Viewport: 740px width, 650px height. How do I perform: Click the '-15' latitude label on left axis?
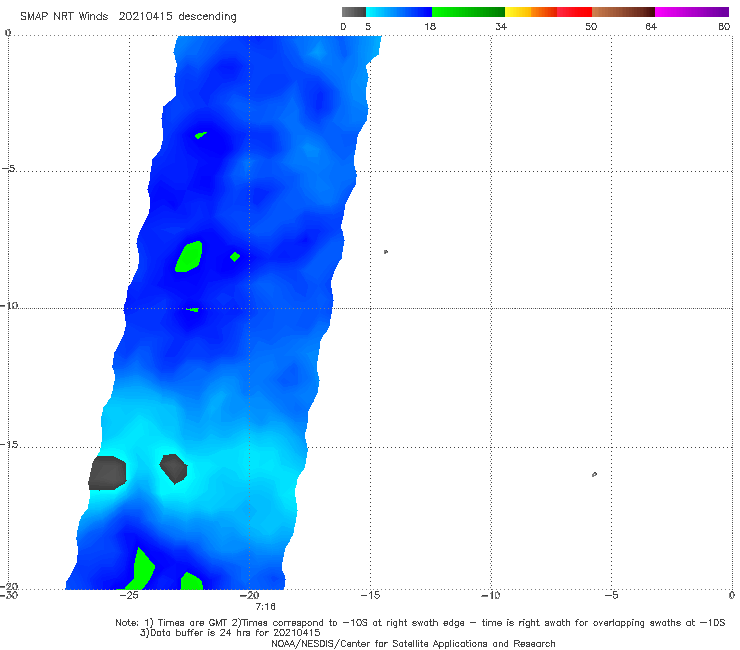(9, 444)
